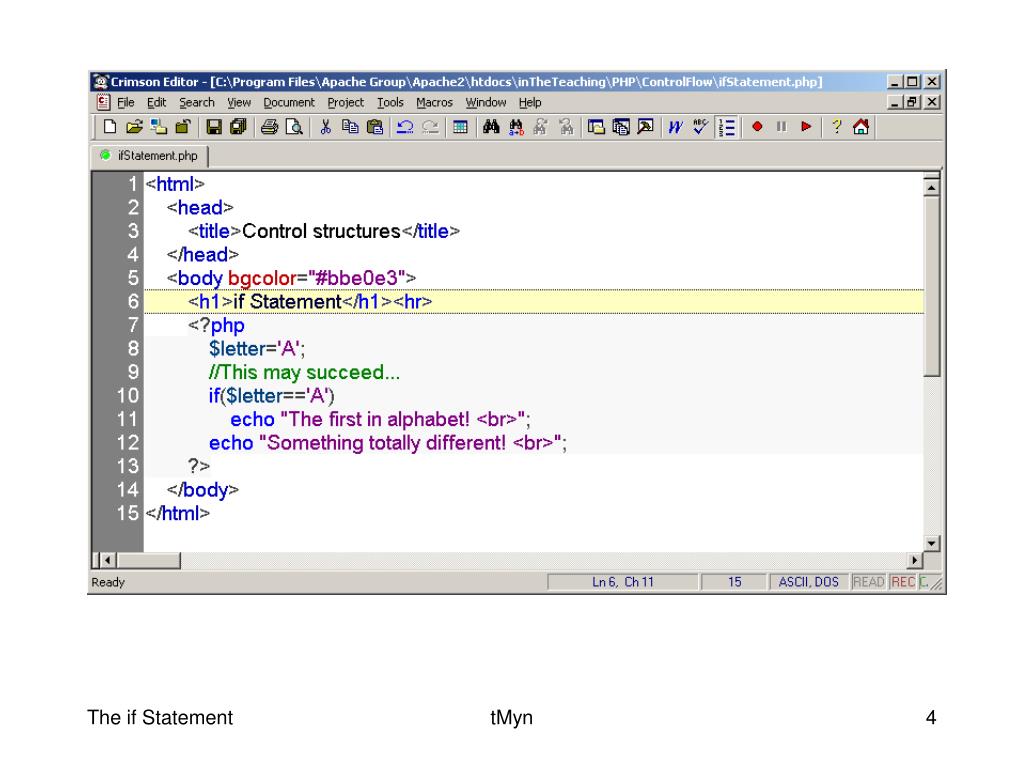Save the file with the floppy icon
Screen dimensions: 1024x768
[x=214, y=127]
